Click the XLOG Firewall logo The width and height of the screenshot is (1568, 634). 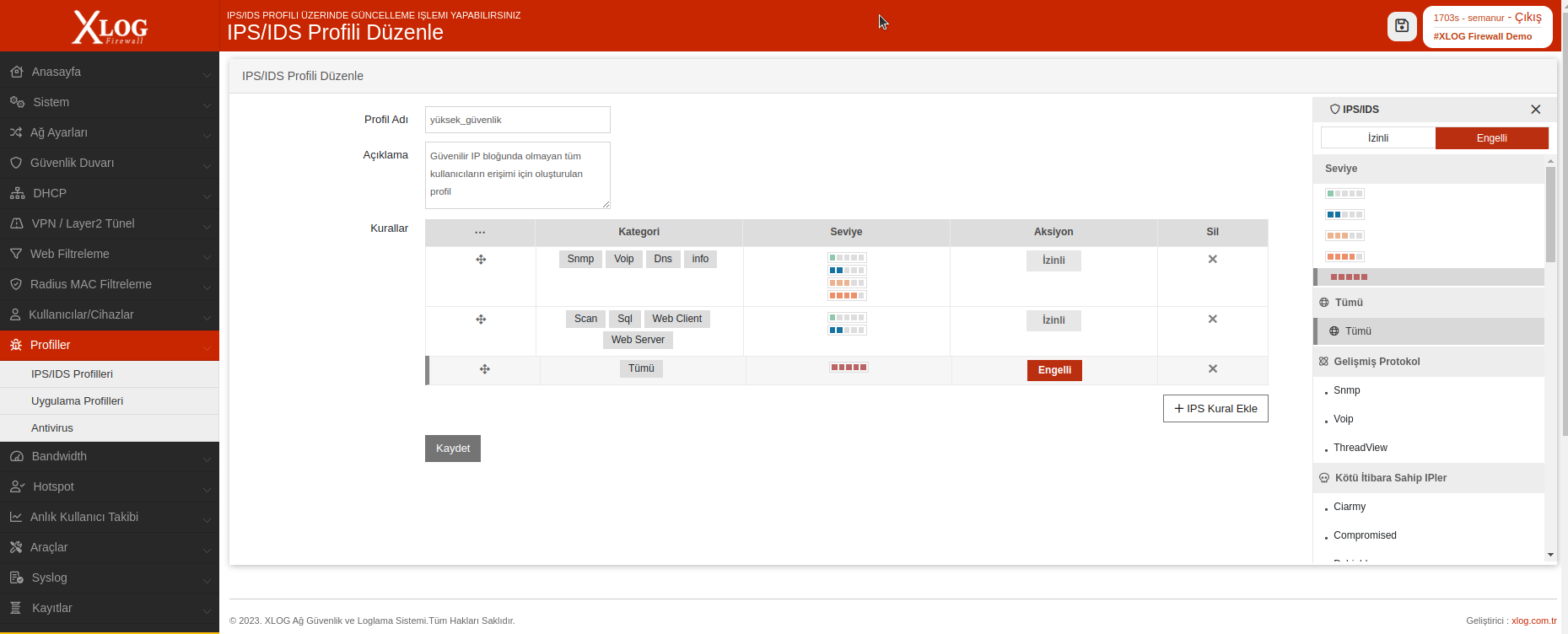[110, 27]
